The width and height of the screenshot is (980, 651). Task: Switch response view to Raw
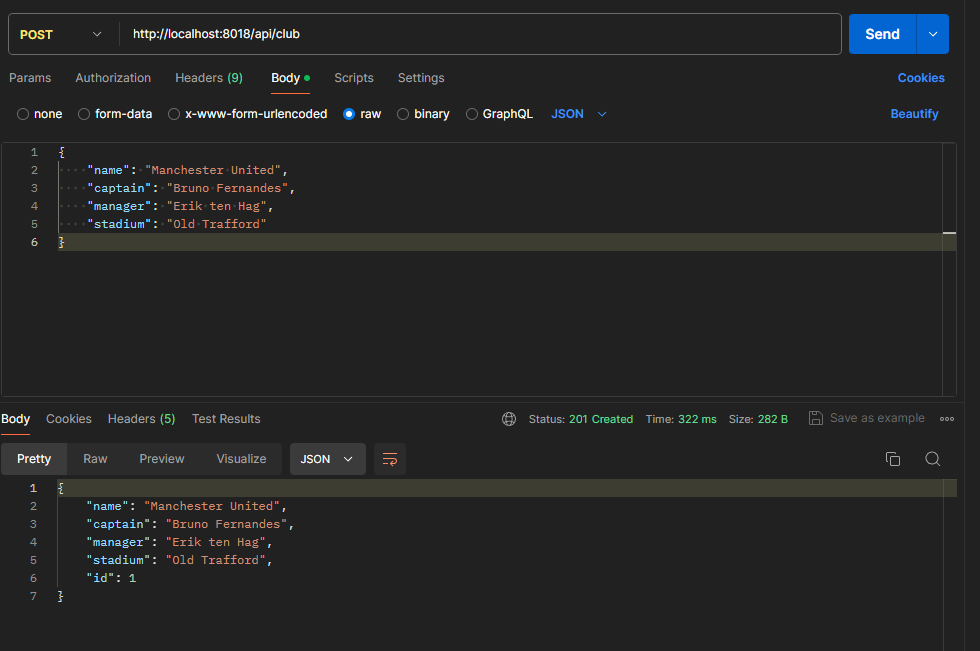[95, 459]
